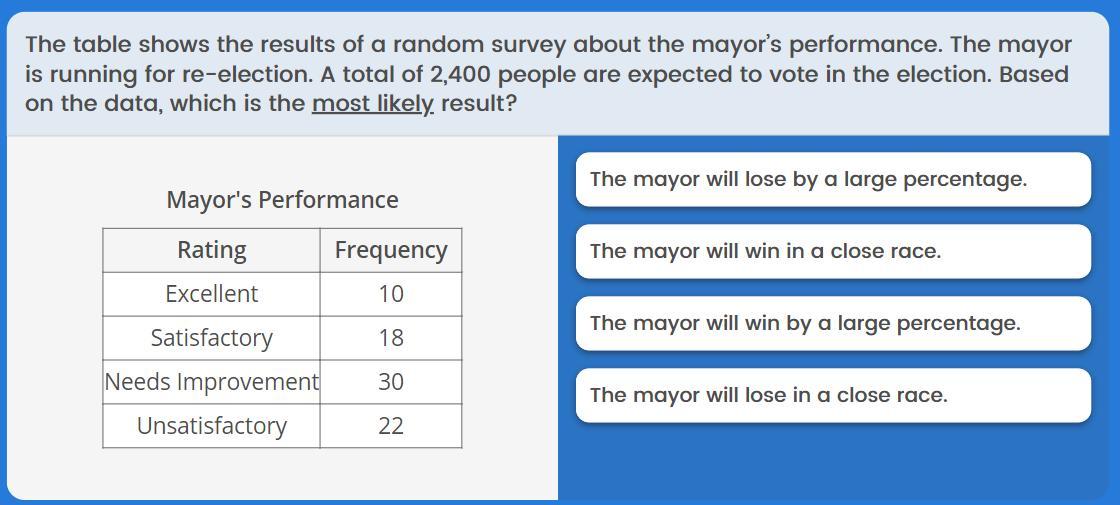Click the question's first line about the random survey
The height and width of the screenshot is (505, 1120).
coord(548,45)
